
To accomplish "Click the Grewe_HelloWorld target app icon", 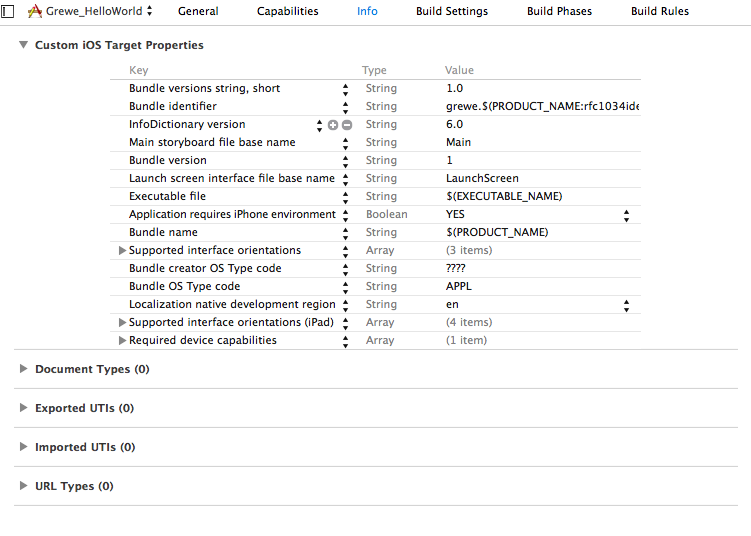I will tap(35, 11).
